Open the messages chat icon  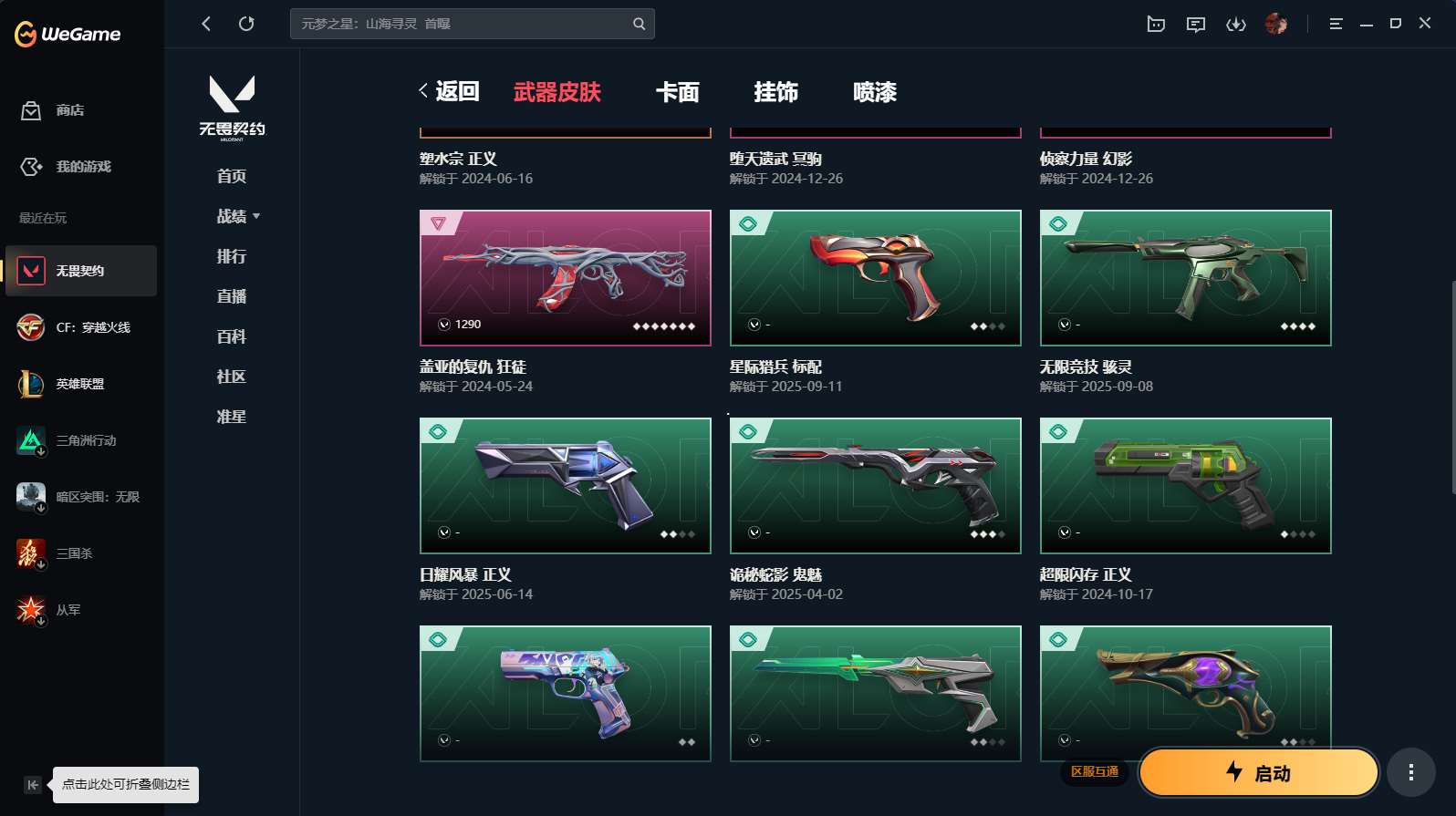[x=1196, y=25]
